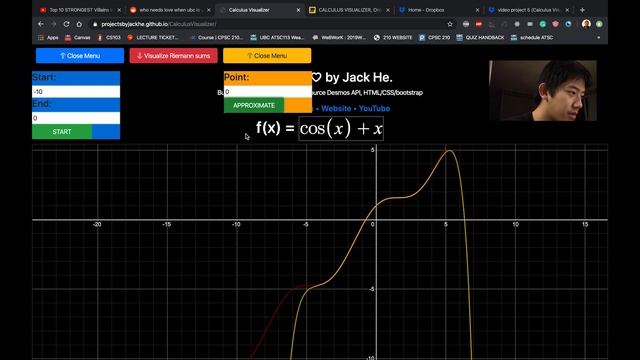Click the red ABP extension icon
The height and width of the screenshot is (360, 640).
pyautogui.click(x=478, y=24)
